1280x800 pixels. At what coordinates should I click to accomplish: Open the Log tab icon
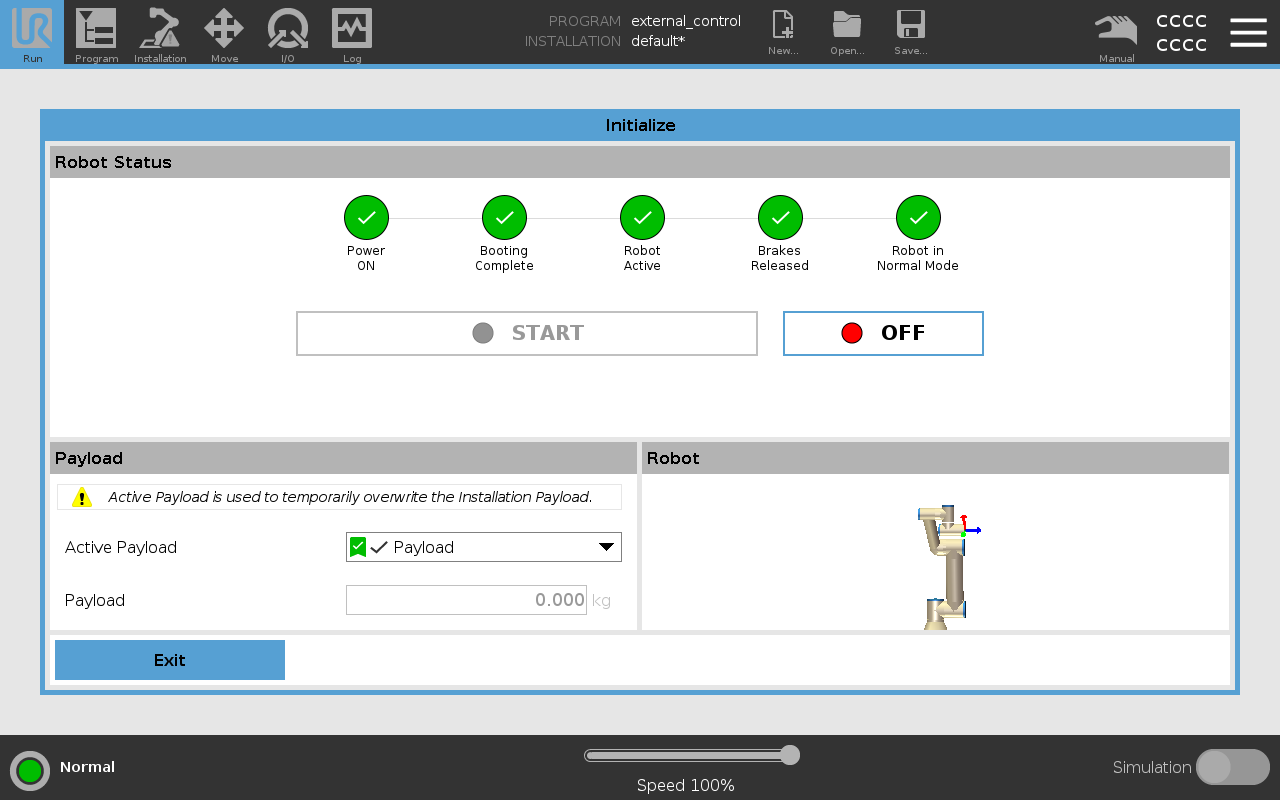coord(352,32)
